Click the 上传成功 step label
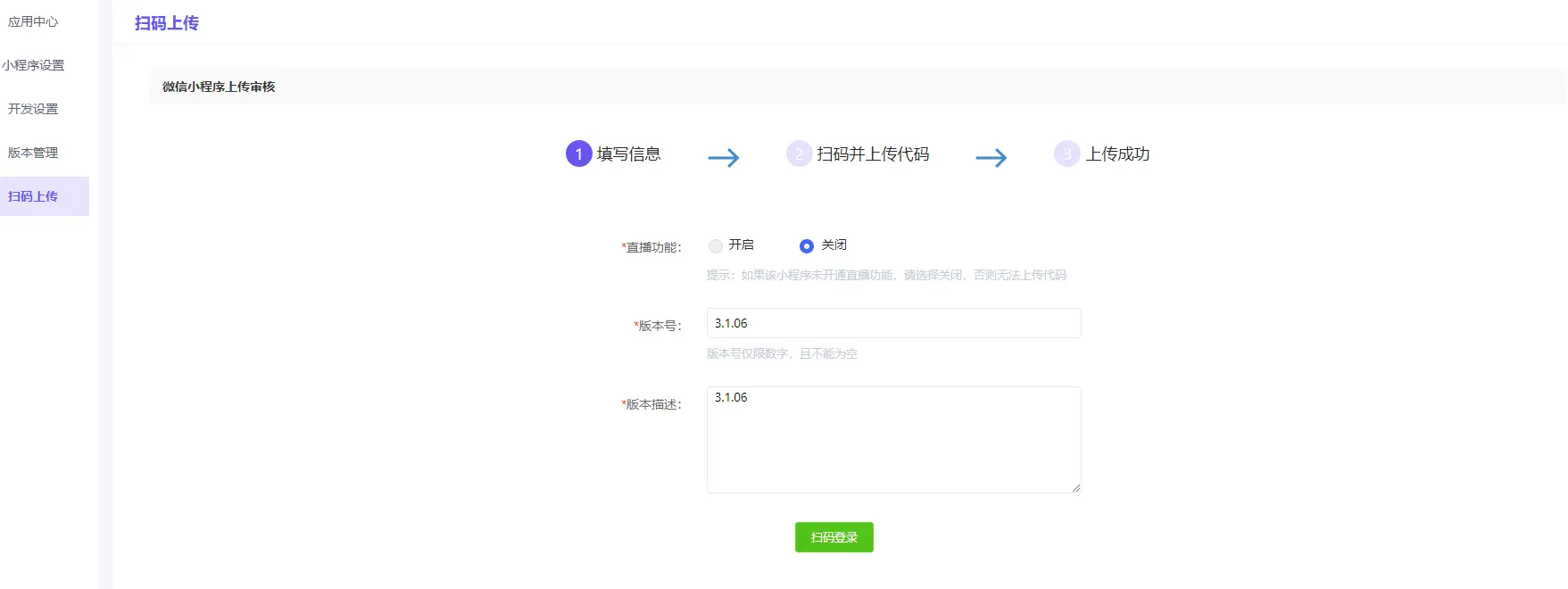 point(1117,154)
